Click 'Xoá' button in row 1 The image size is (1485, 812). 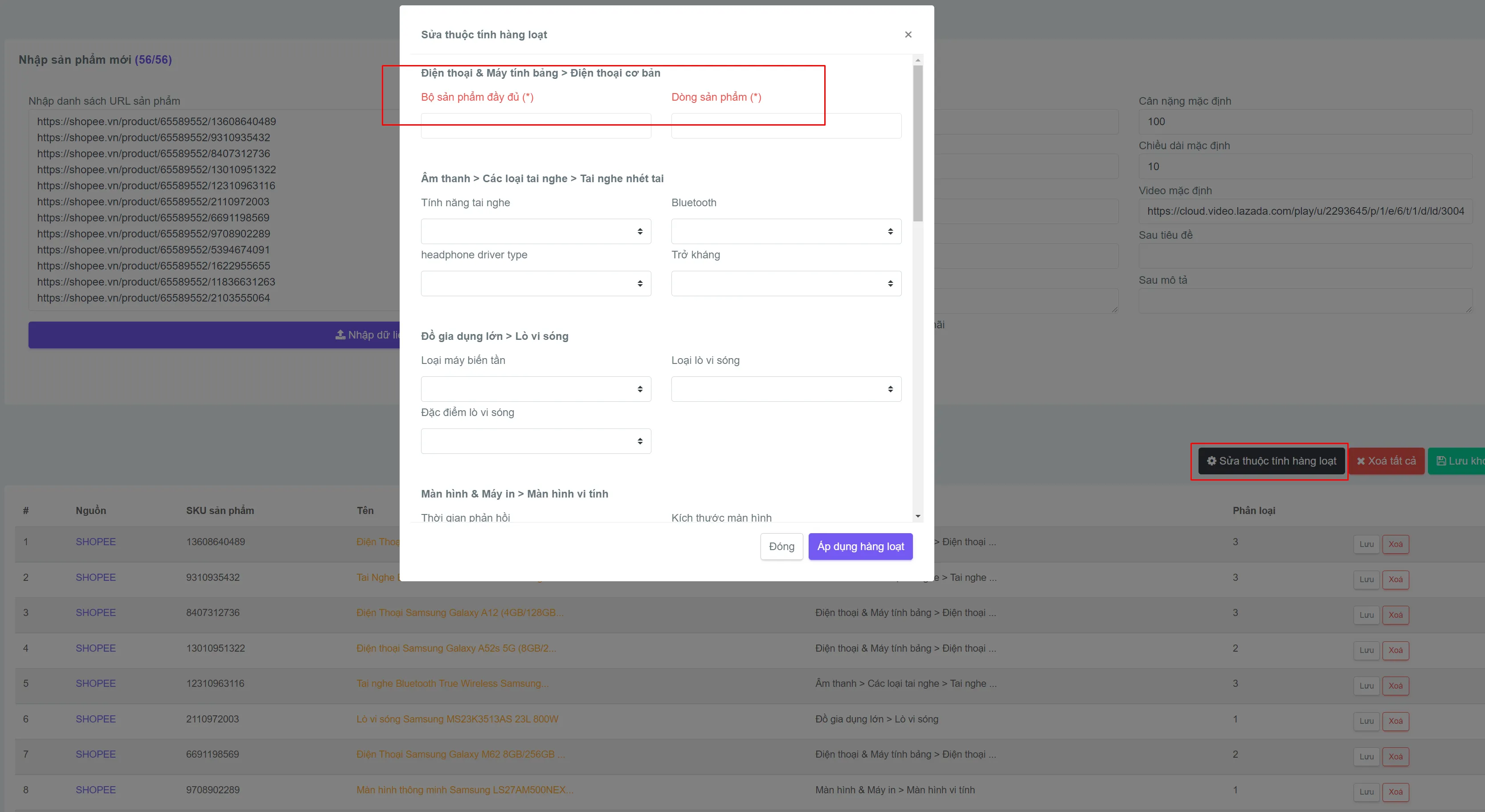[x=1395, y=544]
